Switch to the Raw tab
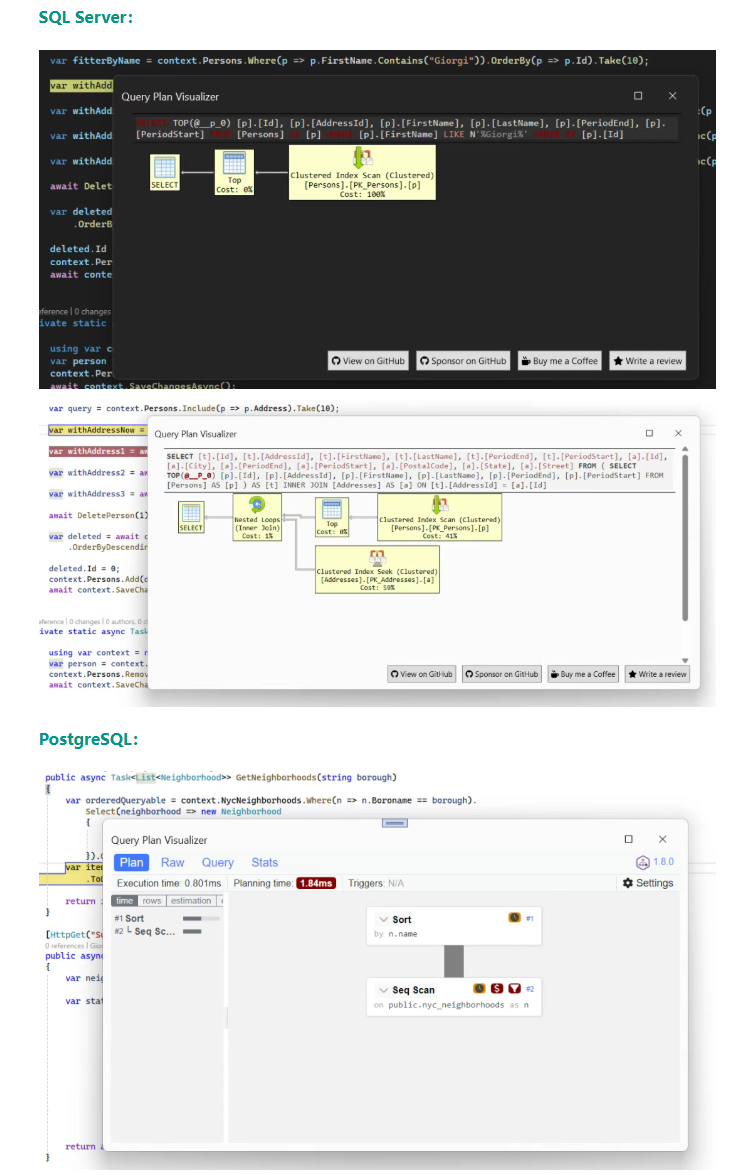Viewport: 736px width, 1175px height. click(x=172, y=863)
